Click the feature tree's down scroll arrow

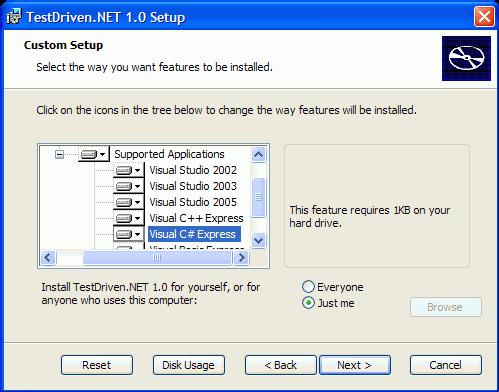click(x=259, y=240)
